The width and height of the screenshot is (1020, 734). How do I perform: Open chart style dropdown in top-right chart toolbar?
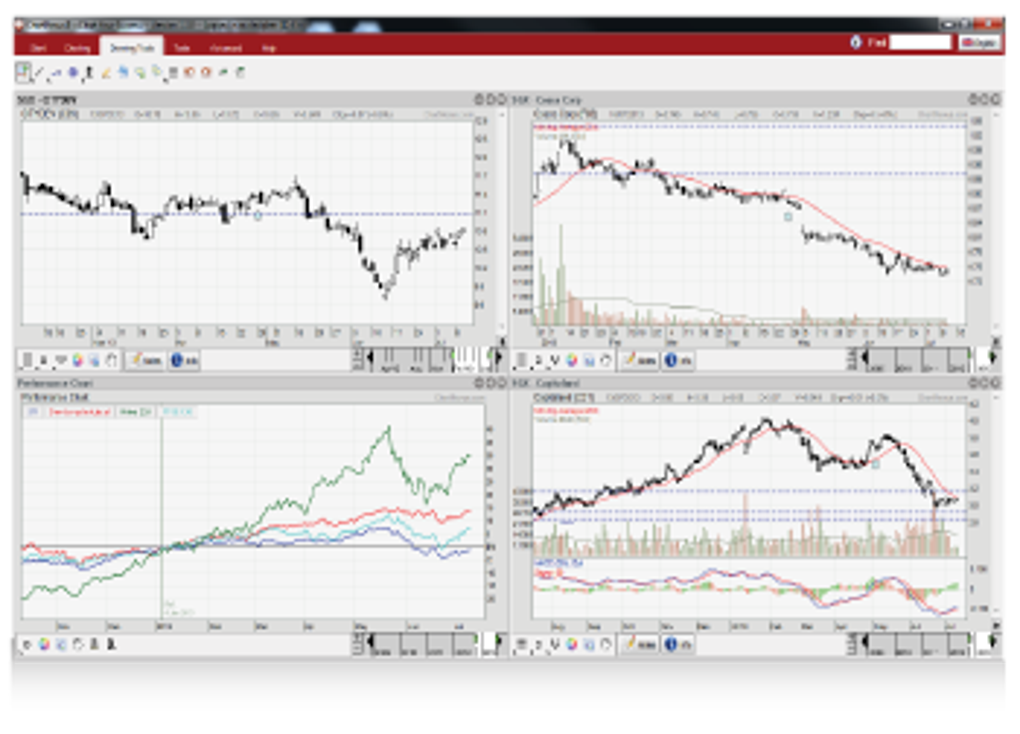(x=522, y=360)
